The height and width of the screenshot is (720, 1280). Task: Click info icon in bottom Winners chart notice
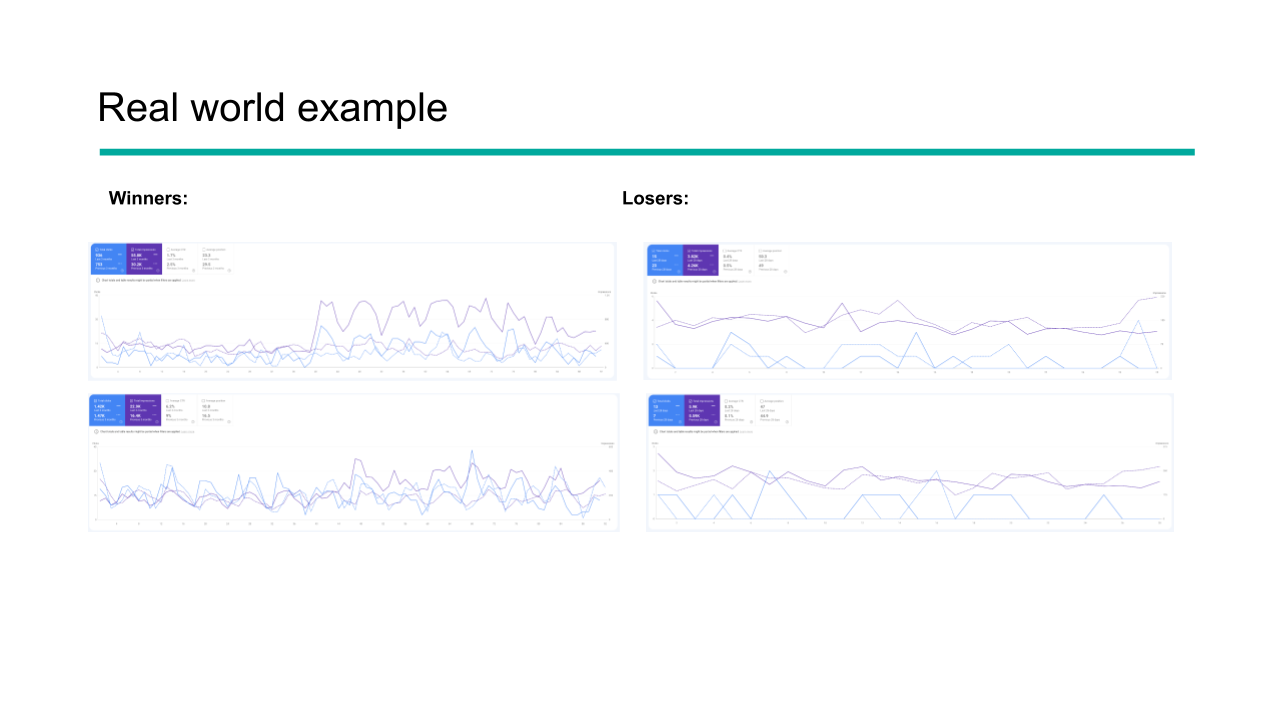pyautogui.click(x=98, y=432)
